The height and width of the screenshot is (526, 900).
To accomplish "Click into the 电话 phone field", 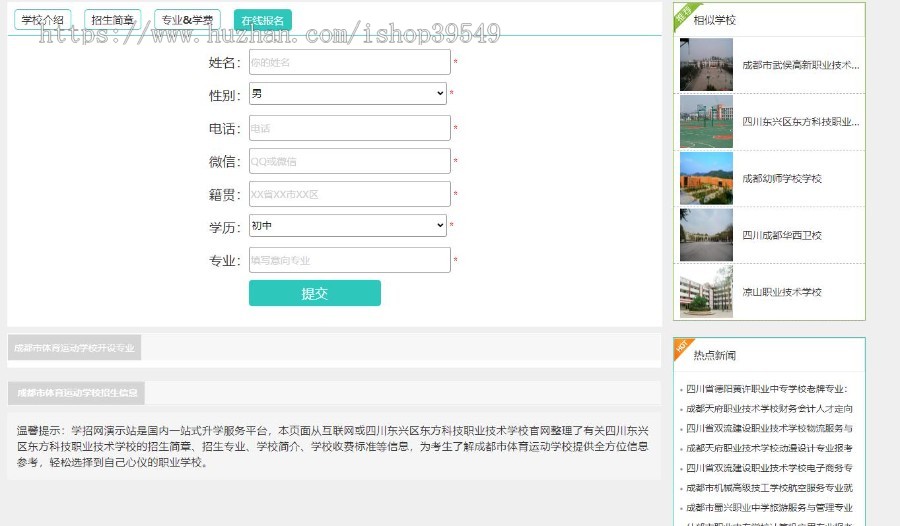I will pyautogui.click(x=350, y=128).
